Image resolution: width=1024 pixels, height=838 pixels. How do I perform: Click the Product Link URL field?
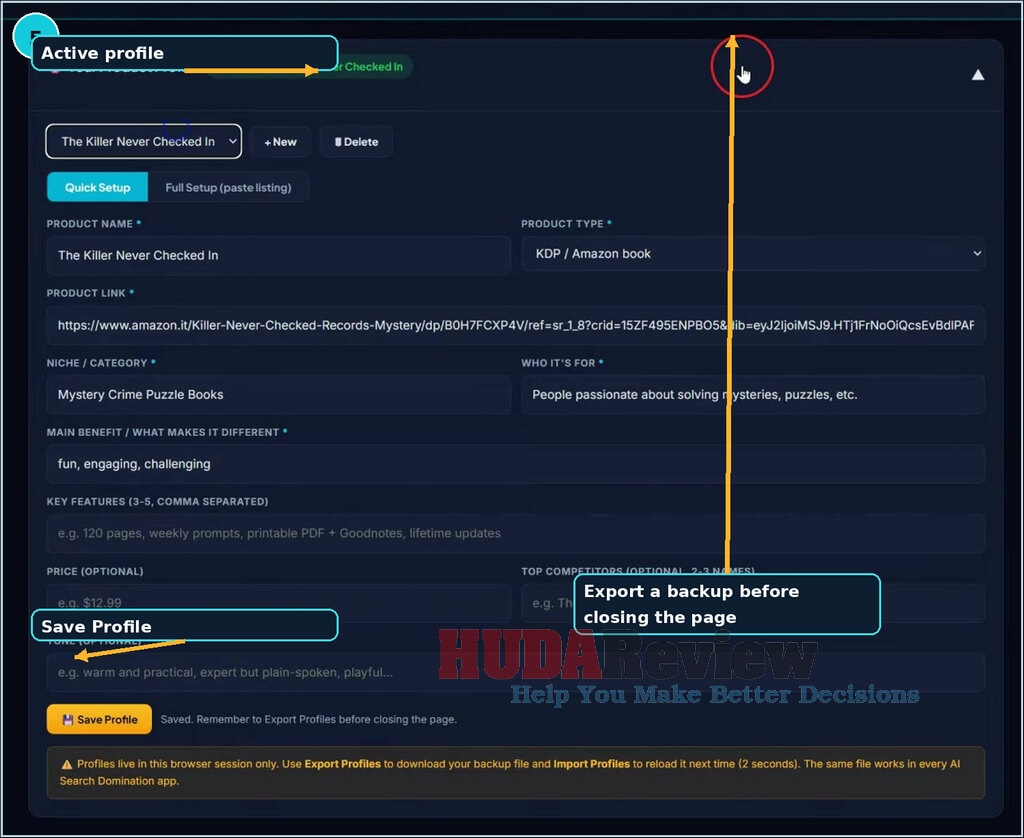[x=515, y=325]
